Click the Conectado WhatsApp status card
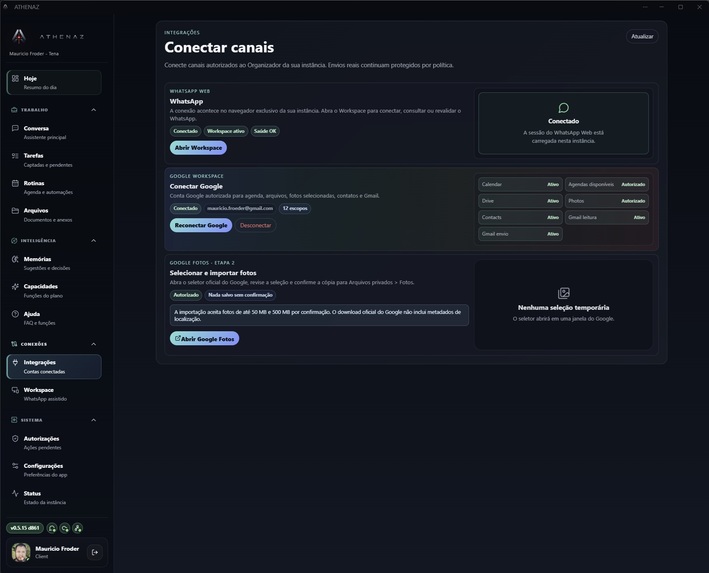 tap(563, 123)
